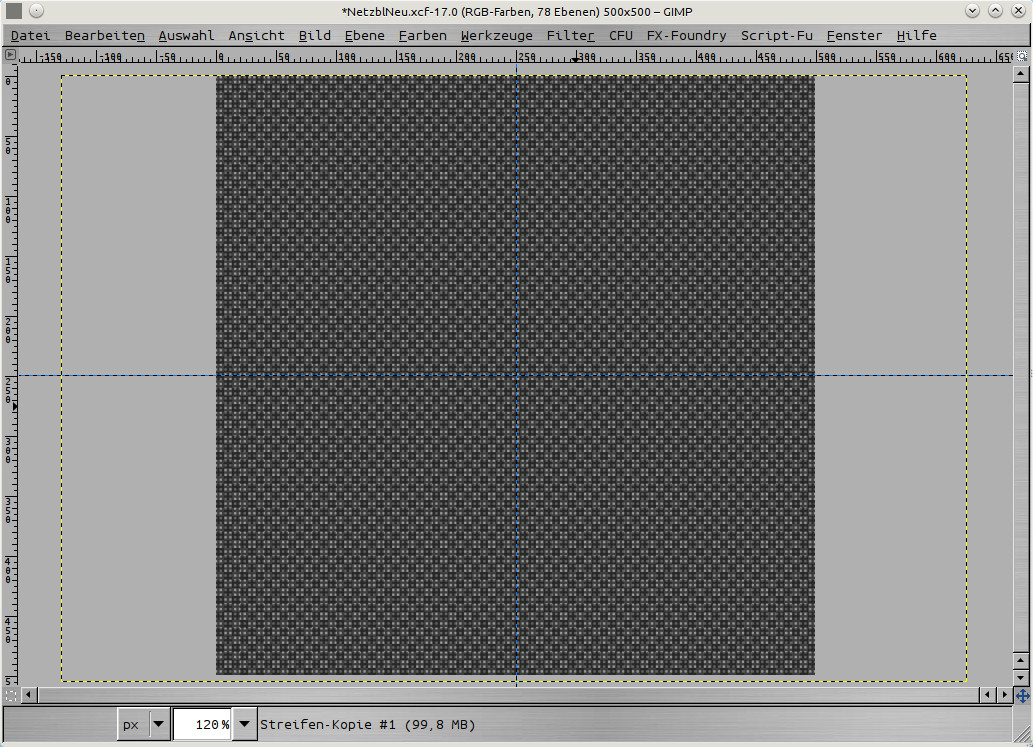Click the horizontal scrollbar track

pos(500,694)
